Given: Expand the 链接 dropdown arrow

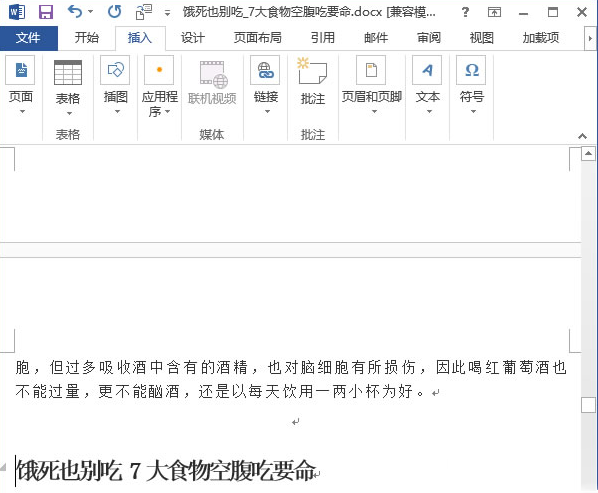Looking at the screenshot, I should coord(267,112).
